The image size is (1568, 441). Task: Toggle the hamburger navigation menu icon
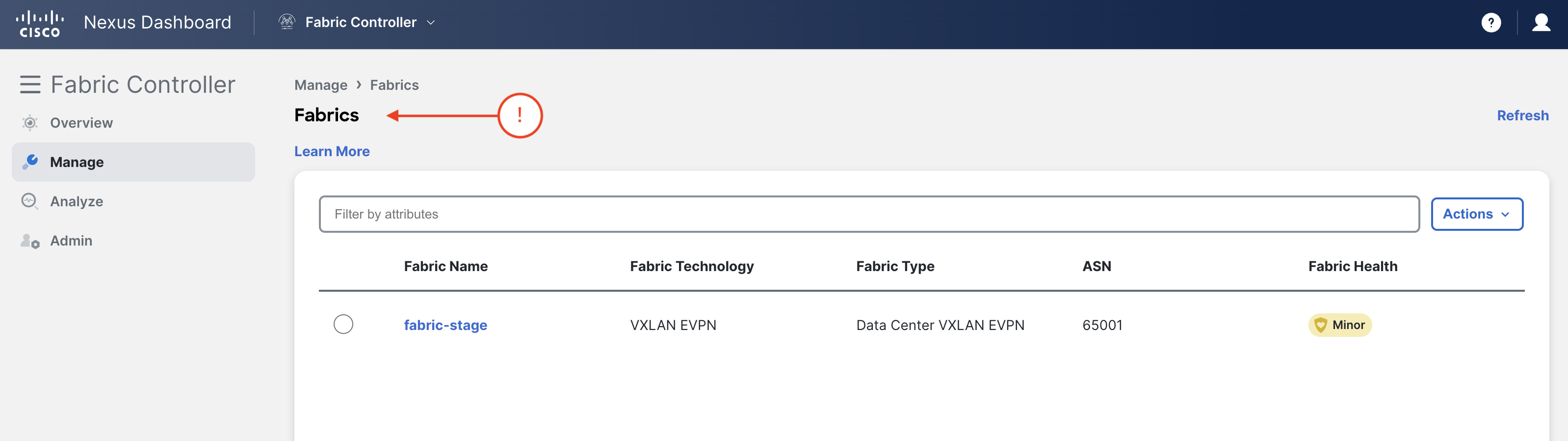(x=30, y=84)
